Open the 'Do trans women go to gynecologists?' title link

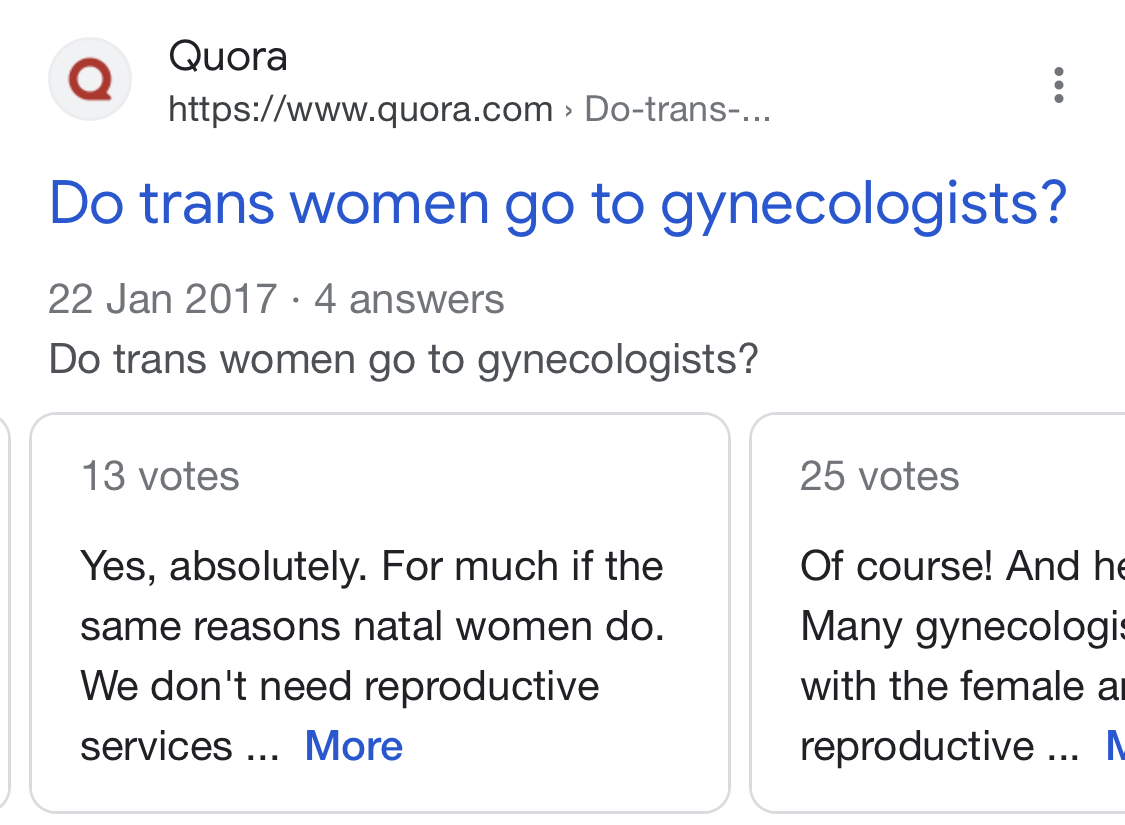coord(558,204)
